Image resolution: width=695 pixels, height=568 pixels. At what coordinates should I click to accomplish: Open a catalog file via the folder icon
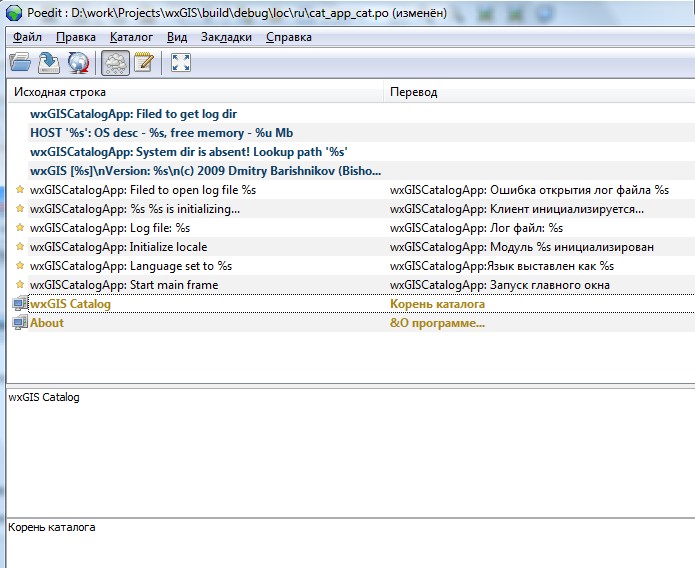point(20,63)
